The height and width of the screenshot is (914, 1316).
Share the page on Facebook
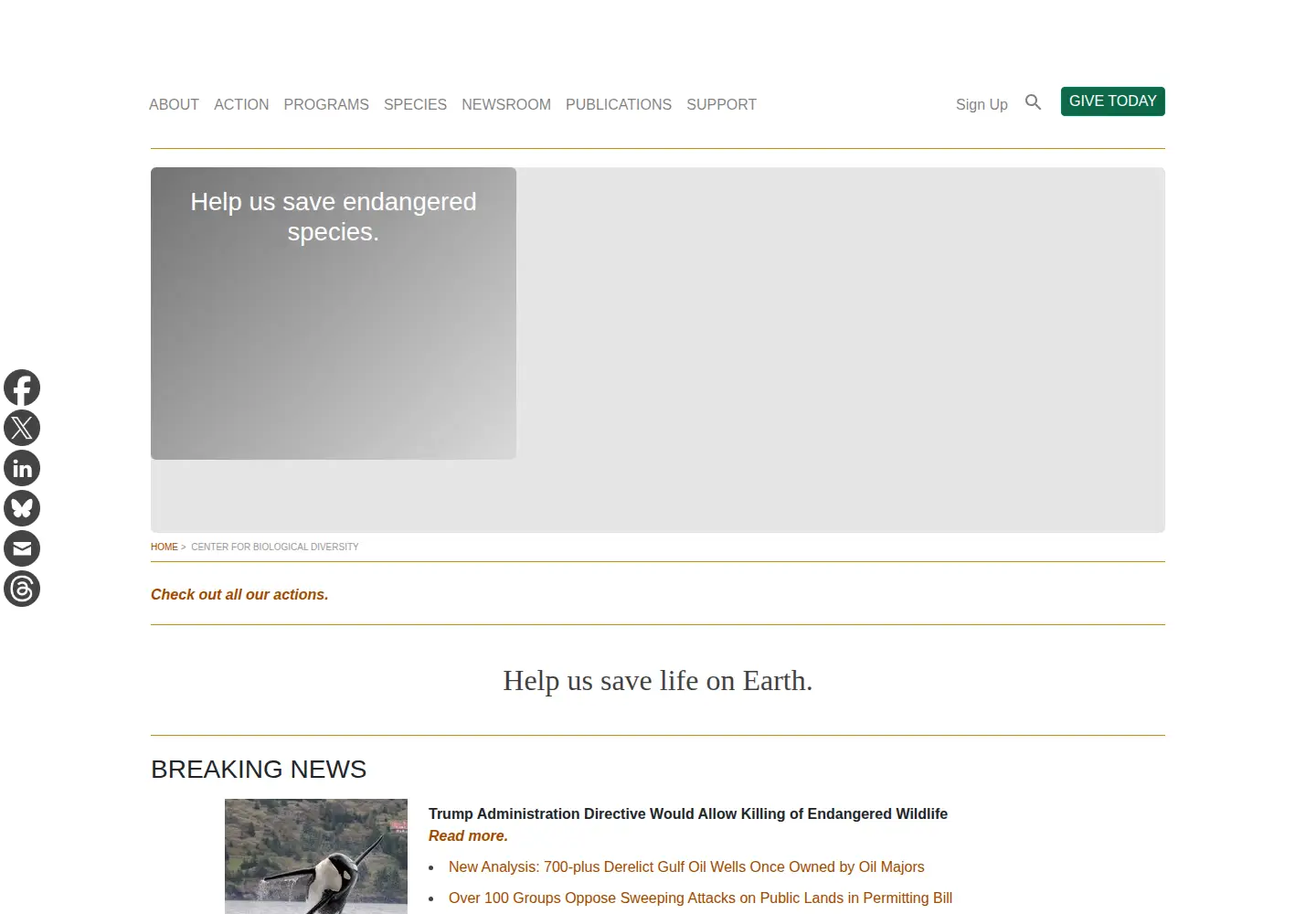click(22, 388)
